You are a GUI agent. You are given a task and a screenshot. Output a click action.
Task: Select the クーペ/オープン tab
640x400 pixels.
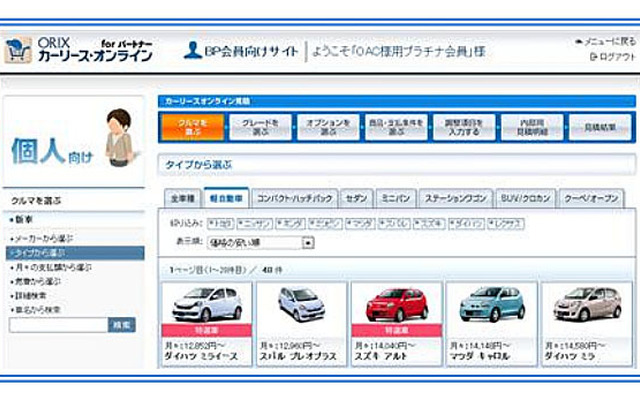click(x=591, y=199)
